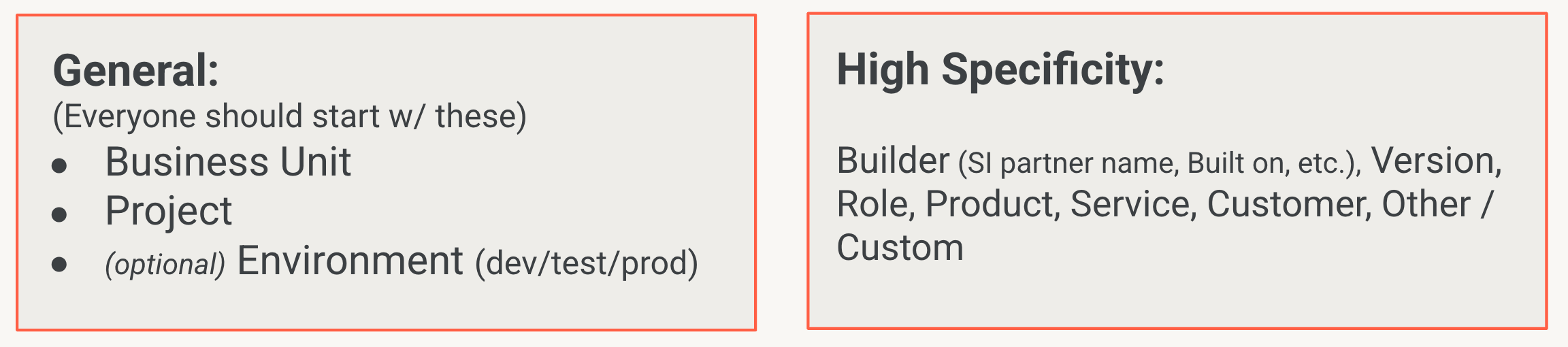
Task: Select the "Everyone should start w/ these" subtitle
Action: 290,116
